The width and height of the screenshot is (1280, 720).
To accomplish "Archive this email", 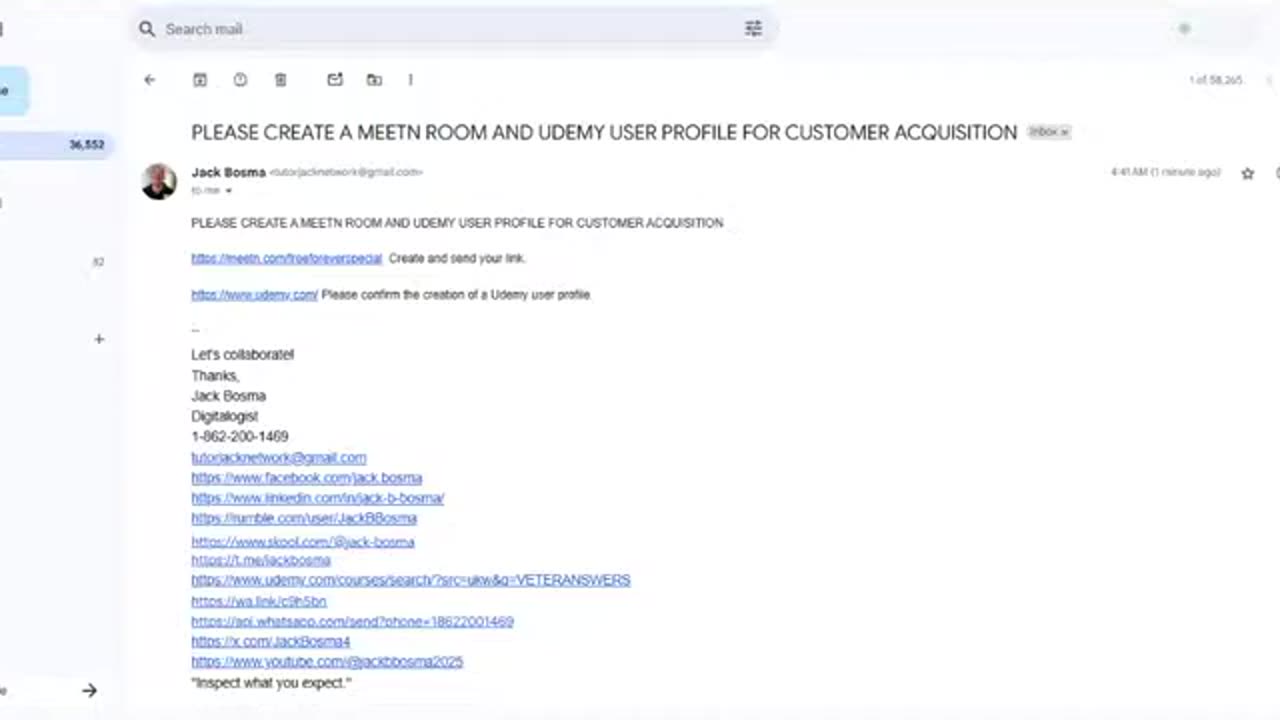I will point(200,80).
